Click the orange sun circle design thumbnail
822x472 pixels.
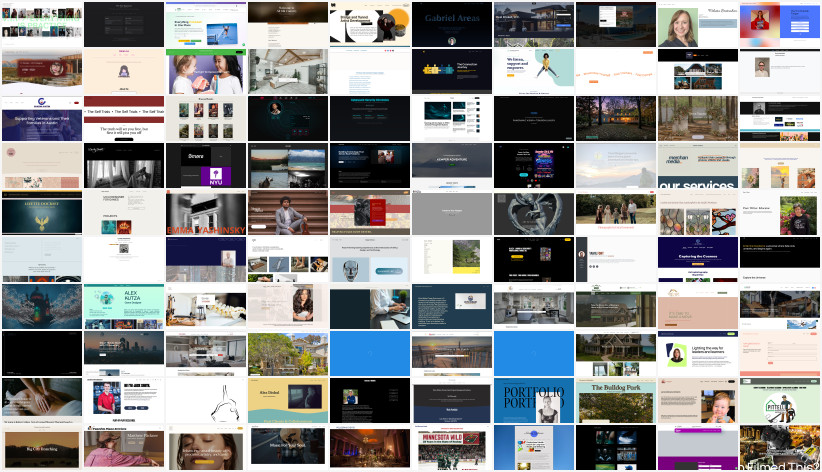click(370, 24)
